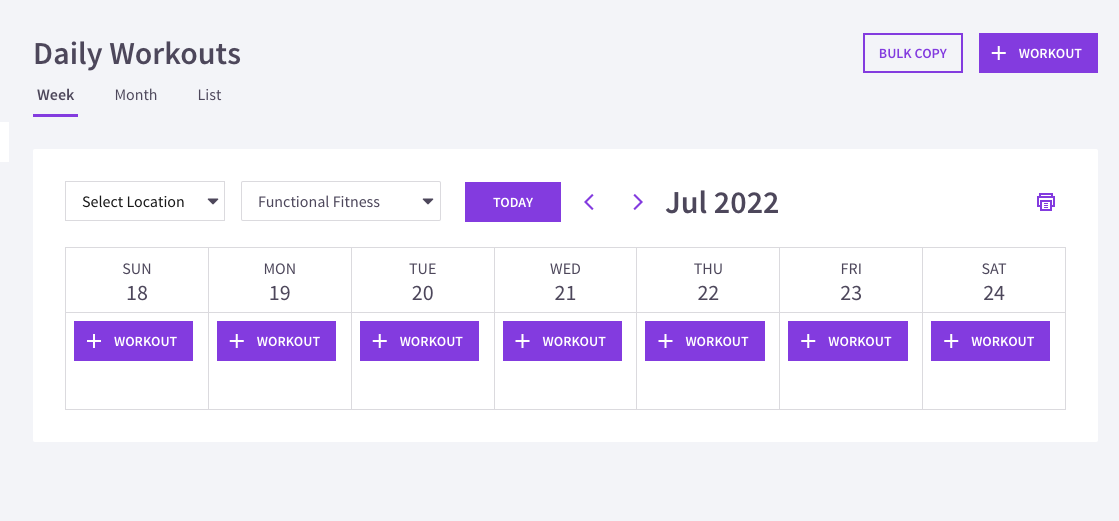
Task: Open the Select Location dropdown
Action: (145, 201)
